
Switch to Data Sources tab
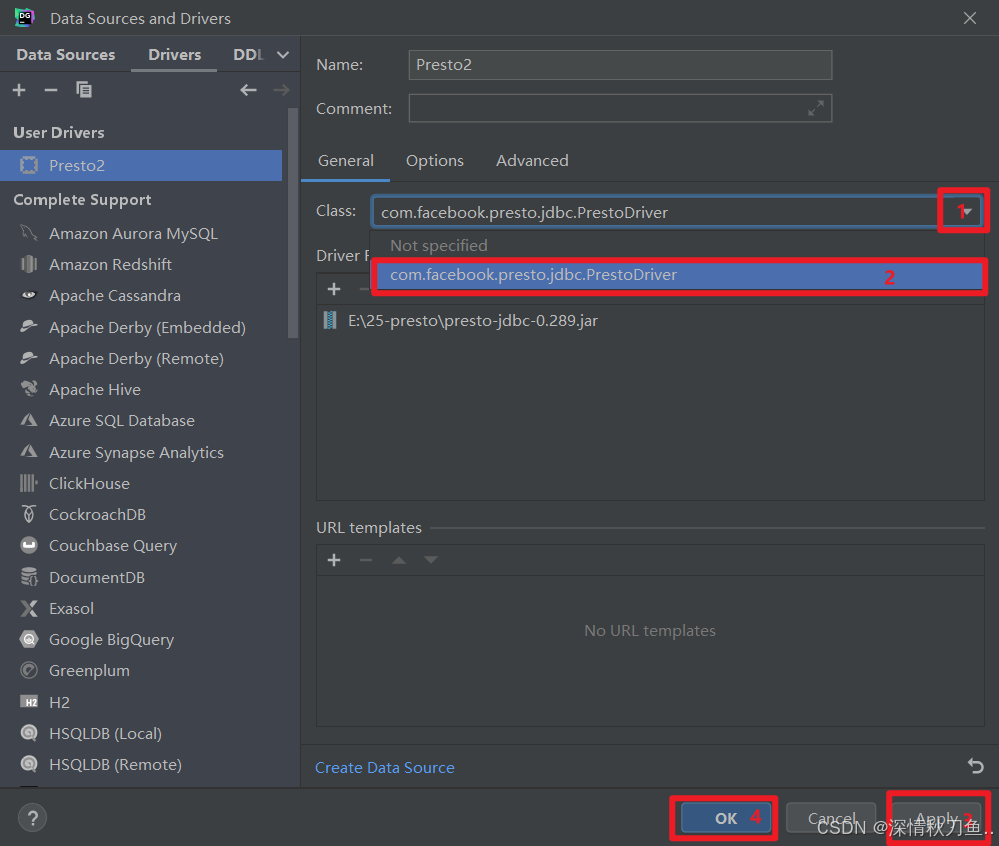point(66,55)
